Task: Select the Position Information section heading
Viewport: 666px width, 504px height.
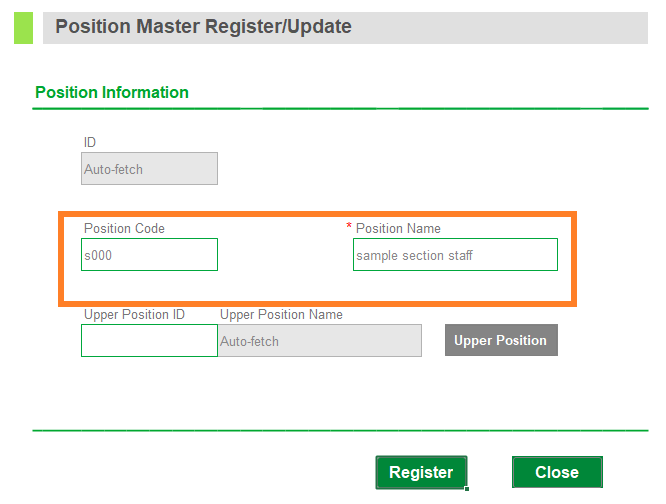Action: (112, 92)
